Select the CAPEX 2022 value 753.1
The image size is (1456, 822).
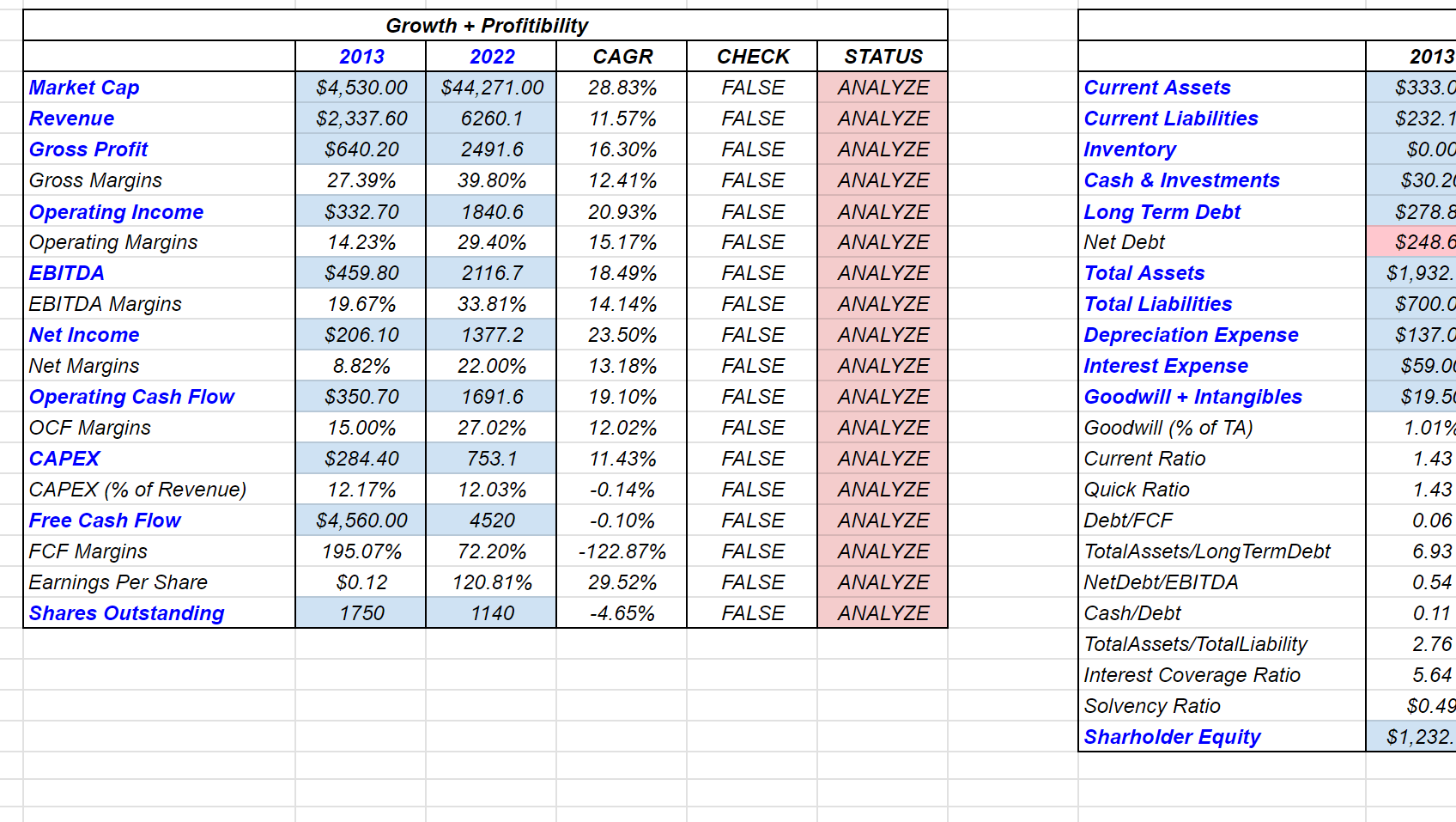[x=492, y=459]
